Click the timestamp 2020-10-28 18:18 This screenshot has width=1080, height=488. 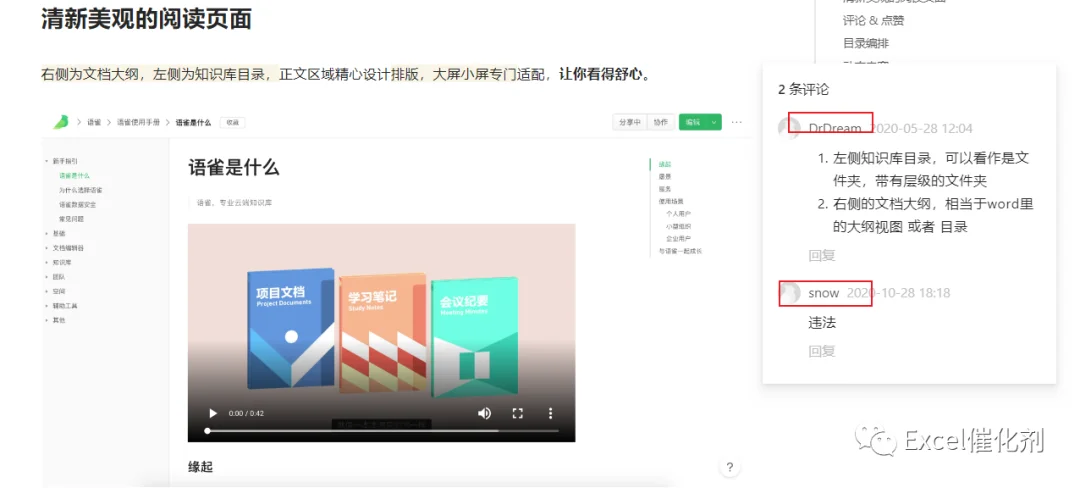pyautogui.click(x=898, y=293)
